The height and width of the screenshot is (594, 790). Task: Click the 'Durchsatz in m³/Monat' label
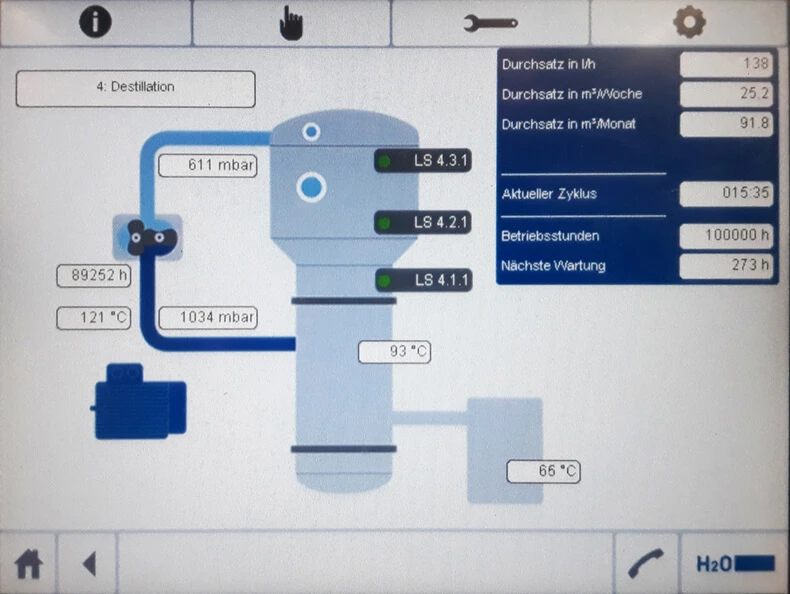[x=568, y=124]
